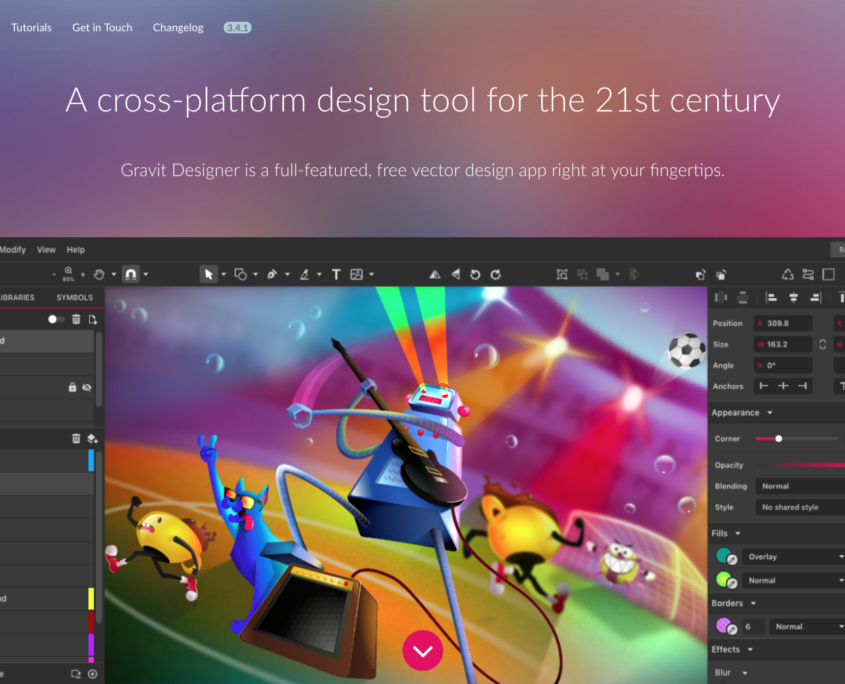This screenshot has width=845, height=684.
Task: Open the Blending mode Normal dropdown
Action: point(800,486)
